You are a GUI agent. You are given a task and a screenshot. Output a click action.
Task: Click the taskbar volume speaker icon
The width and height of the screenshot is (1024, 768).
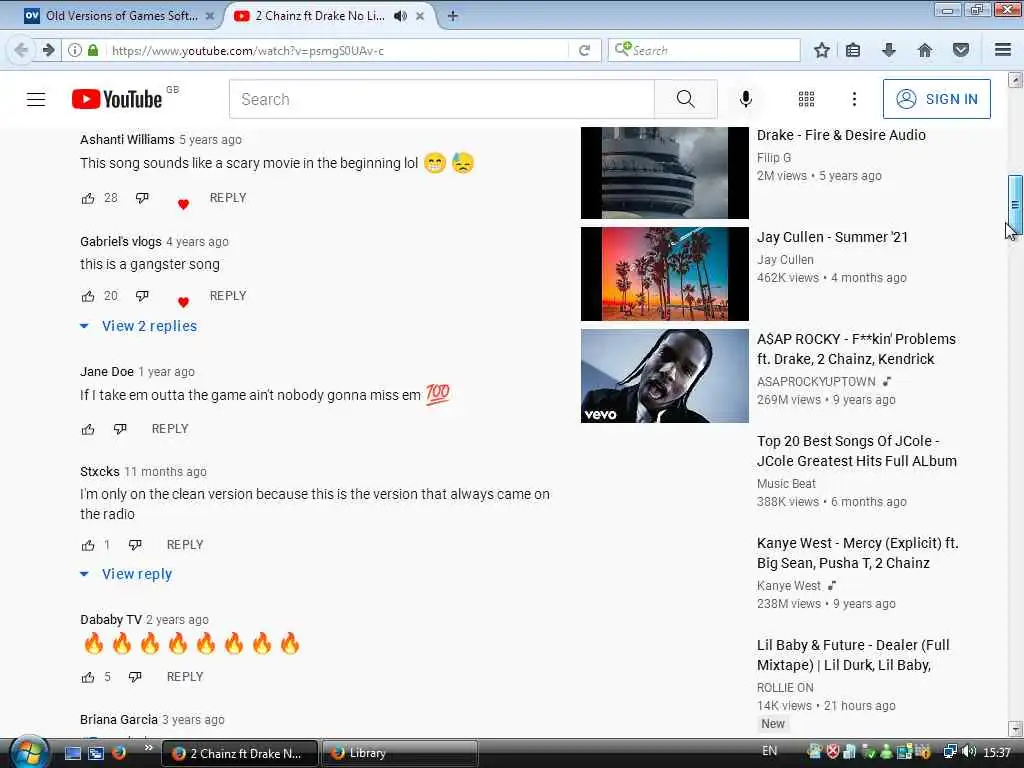969,752
